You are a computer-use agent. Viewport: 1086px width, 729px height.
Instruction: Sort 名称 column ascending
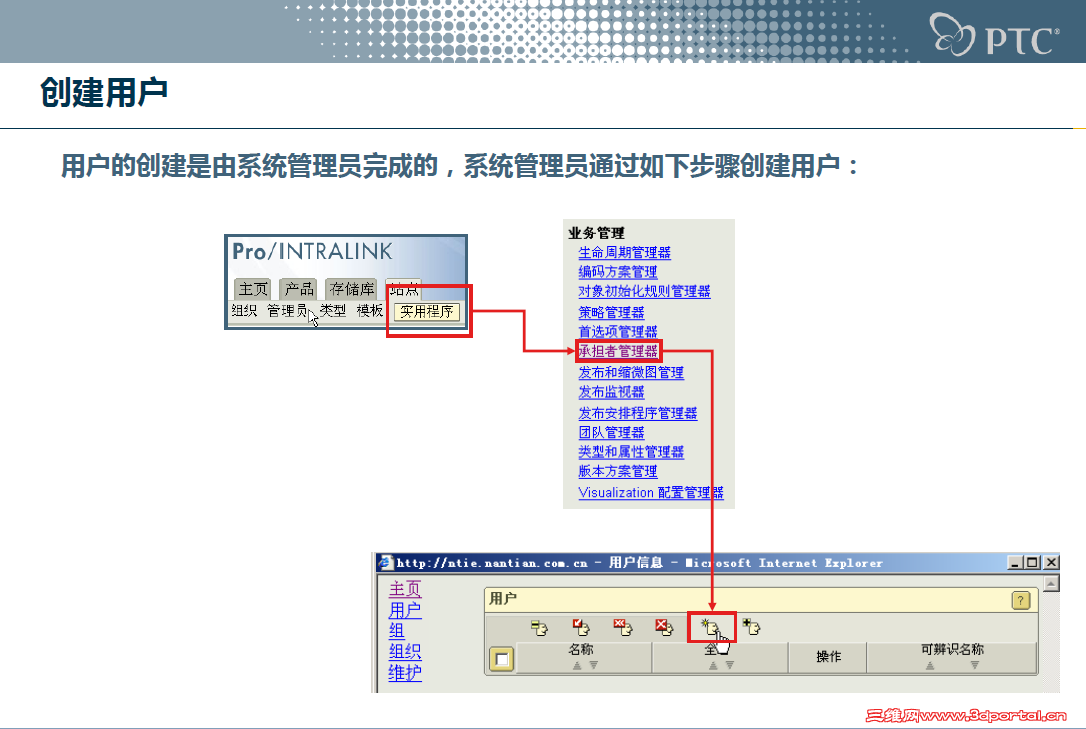coord(576,665)
